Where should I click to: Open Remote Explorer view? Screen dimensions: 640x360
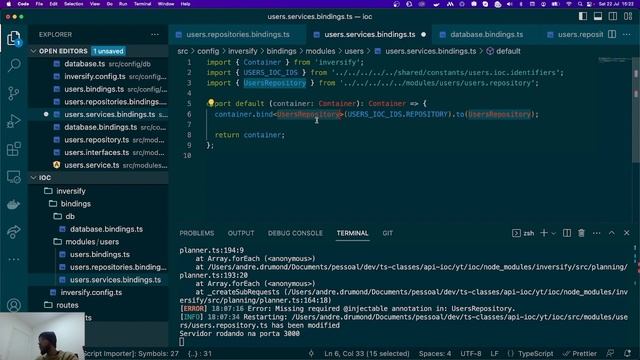[14, 177]
